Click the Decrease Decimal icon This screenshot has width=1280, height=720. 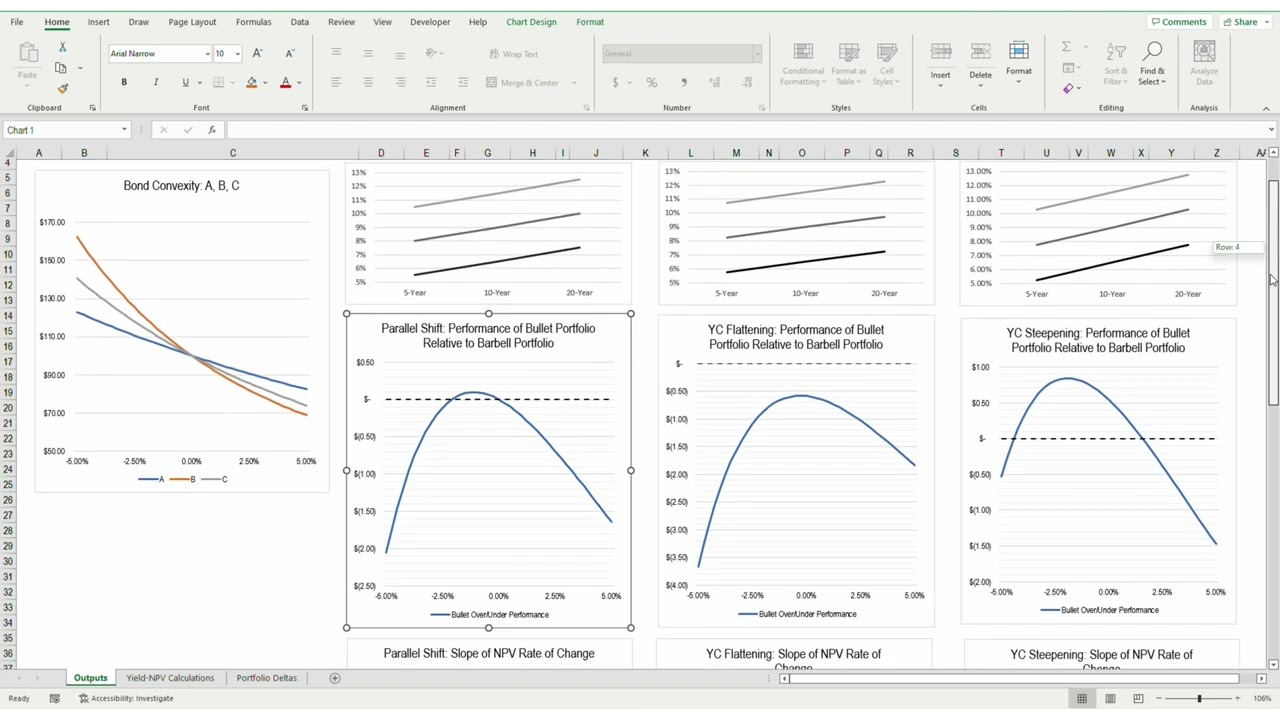point(747,83)
